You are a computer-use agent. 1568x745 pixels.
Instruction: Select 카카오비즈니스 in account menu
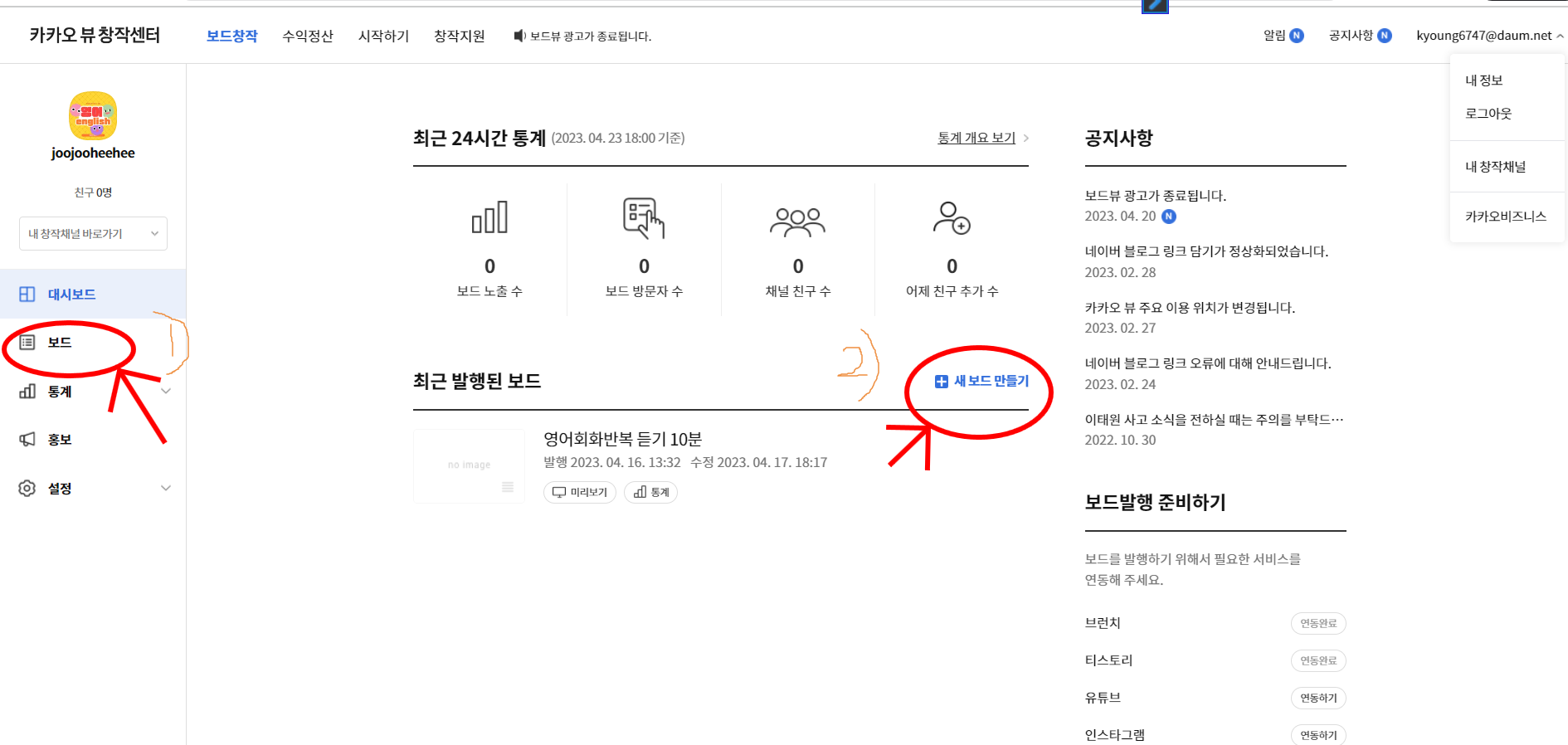coord(1506,217)
